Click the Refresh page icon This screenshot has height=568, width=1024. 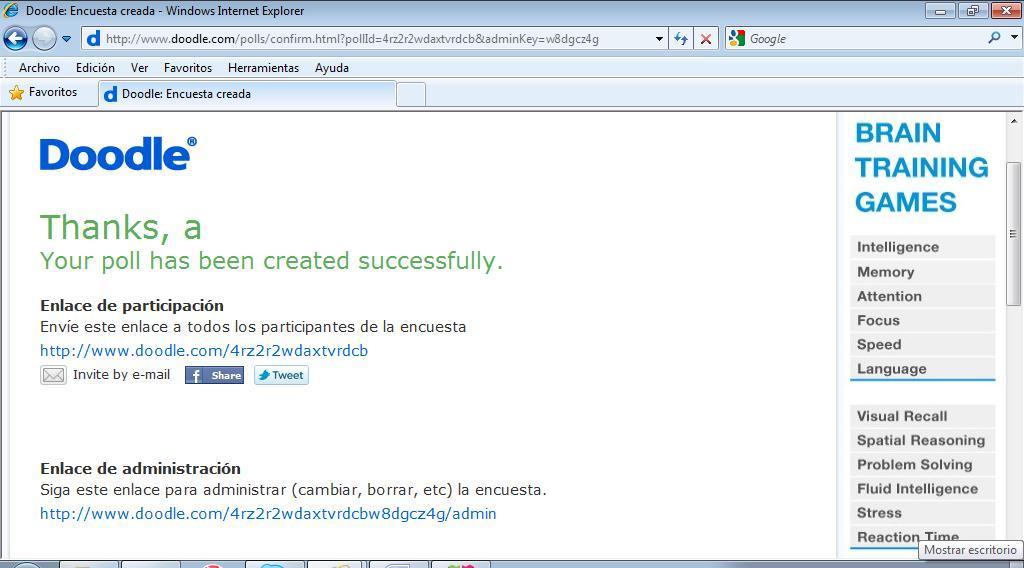[x=681, y=39]
